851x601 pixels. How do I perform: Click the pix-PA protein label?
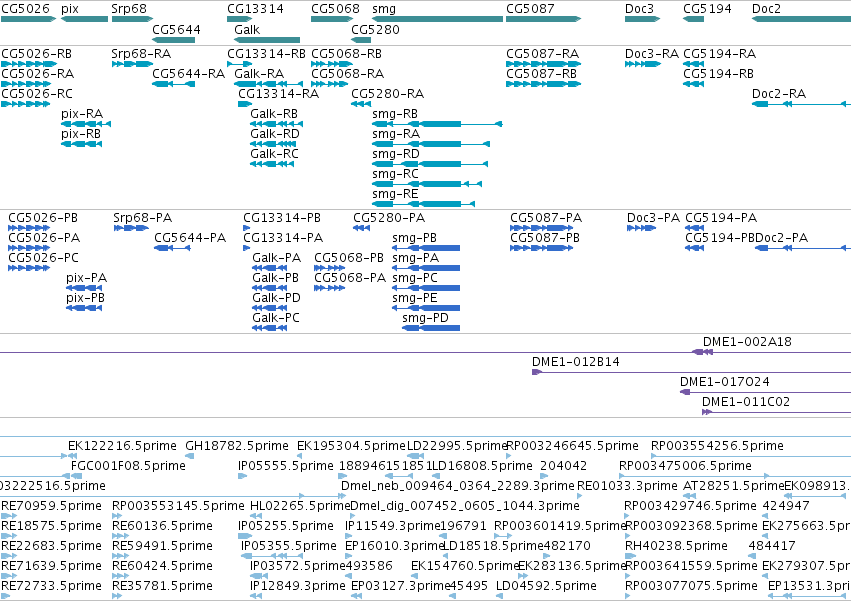[86, 277]
